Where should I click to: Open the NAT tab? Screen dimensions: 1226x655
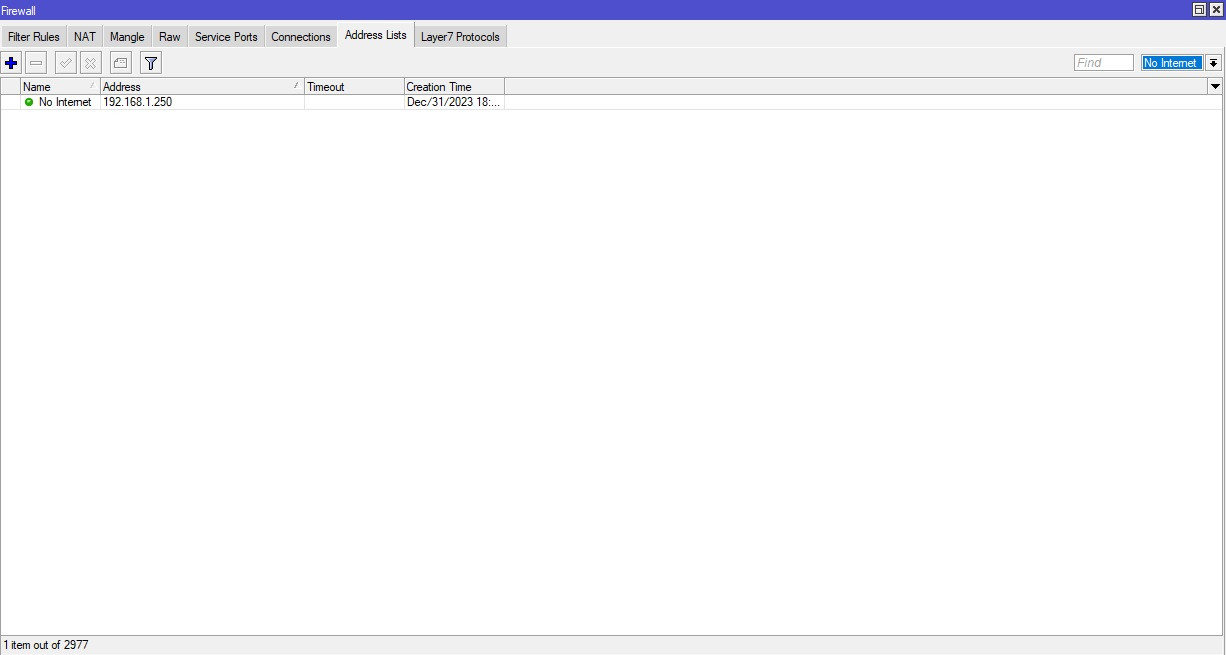[85, 37]
